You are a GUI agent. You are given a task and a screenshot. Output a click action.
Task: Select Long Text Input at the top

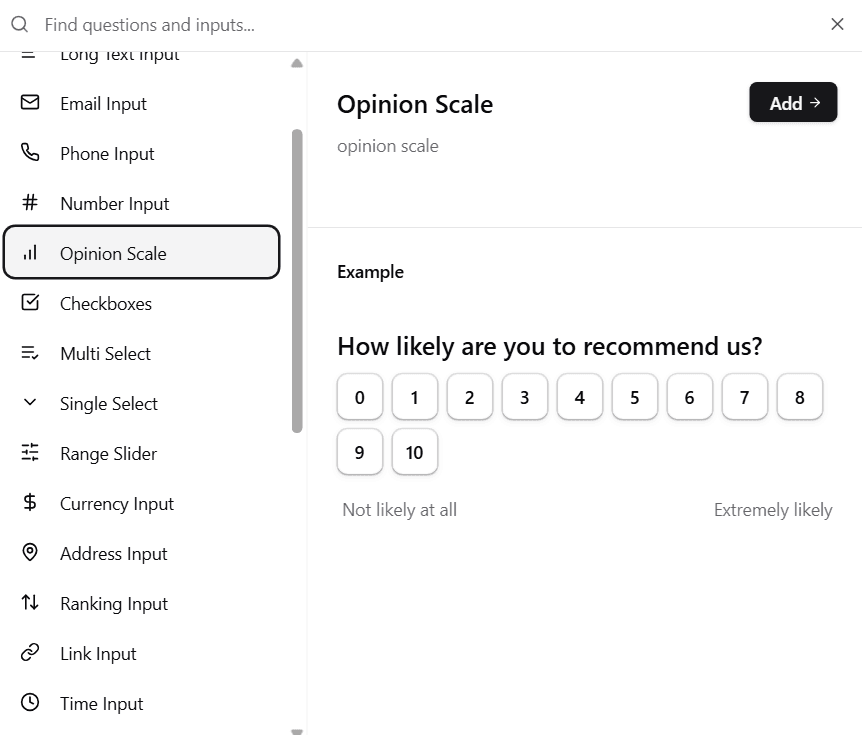[119, 54]
